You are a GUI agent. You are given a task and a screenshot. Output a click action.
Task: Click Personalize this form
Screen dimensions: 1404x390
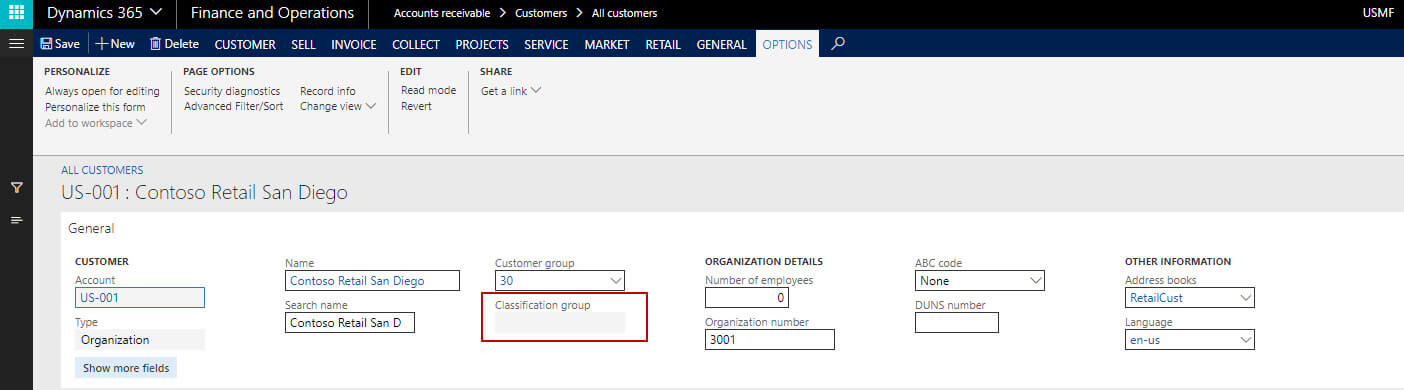coord(95,107)
